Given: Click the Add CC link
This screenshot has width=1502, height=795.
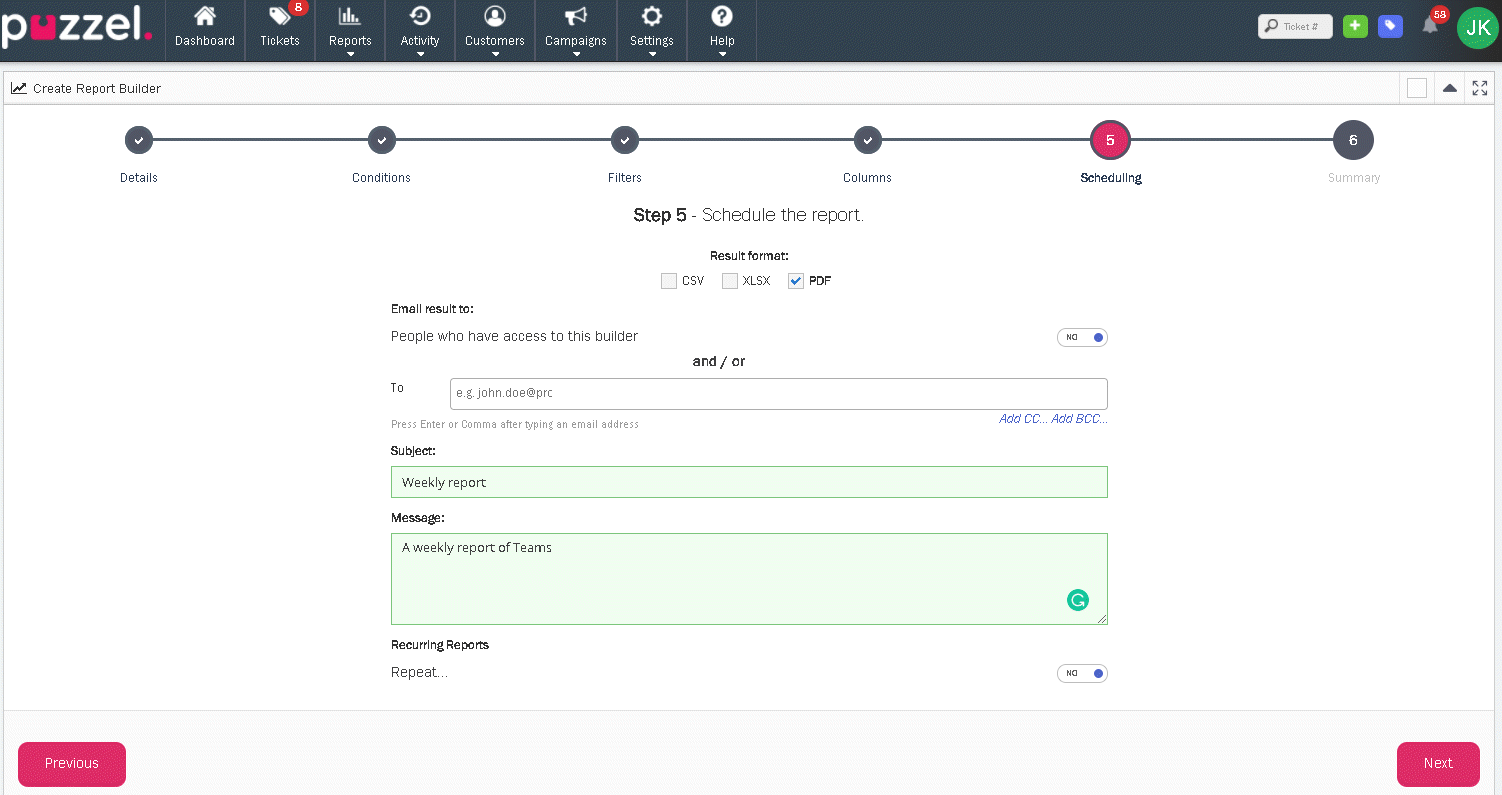Looking at the screenshot, I should 1022,419.
